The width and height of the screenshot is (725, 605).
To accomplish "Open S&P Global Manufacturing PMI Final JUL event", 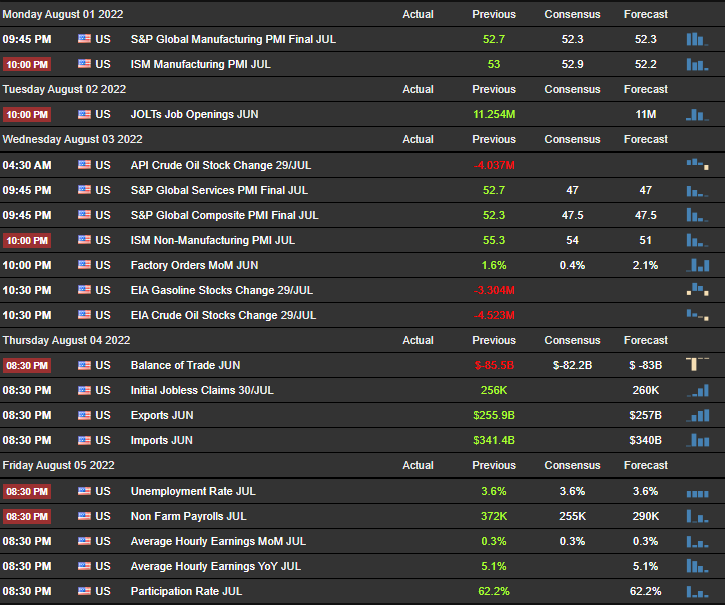I will coord(233,39).
